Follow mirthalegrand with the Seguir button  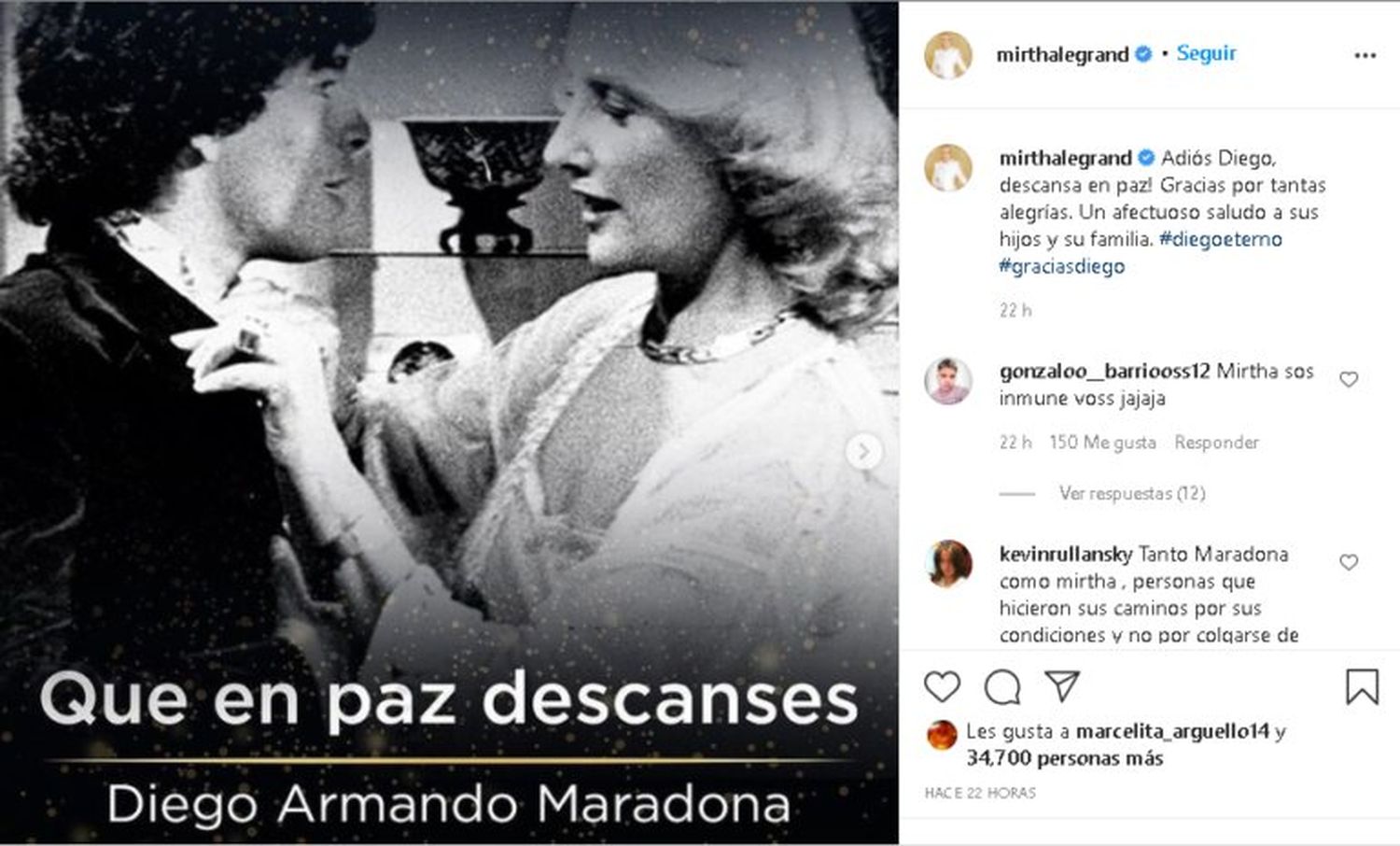1206,53
